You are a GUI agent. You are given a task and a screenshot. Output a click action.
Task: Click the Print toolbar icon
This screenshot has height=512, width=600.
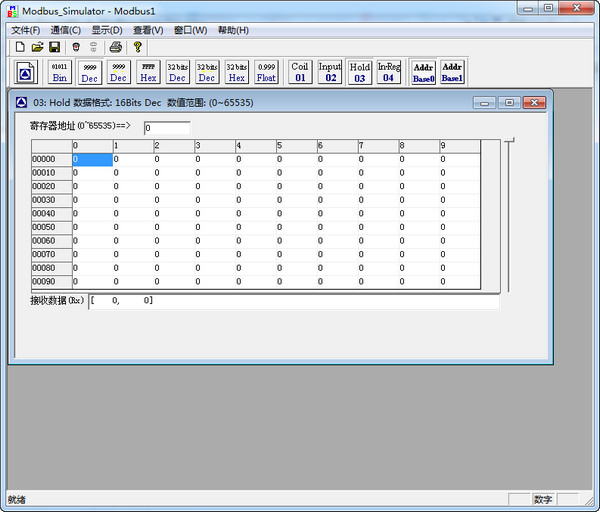point(116,47)
